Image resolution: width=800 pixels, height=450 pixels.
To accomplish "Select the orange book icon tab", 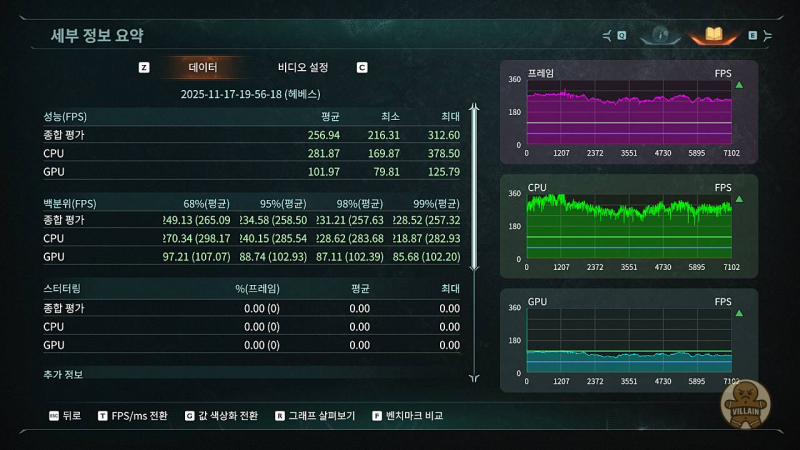I will 713,36.
